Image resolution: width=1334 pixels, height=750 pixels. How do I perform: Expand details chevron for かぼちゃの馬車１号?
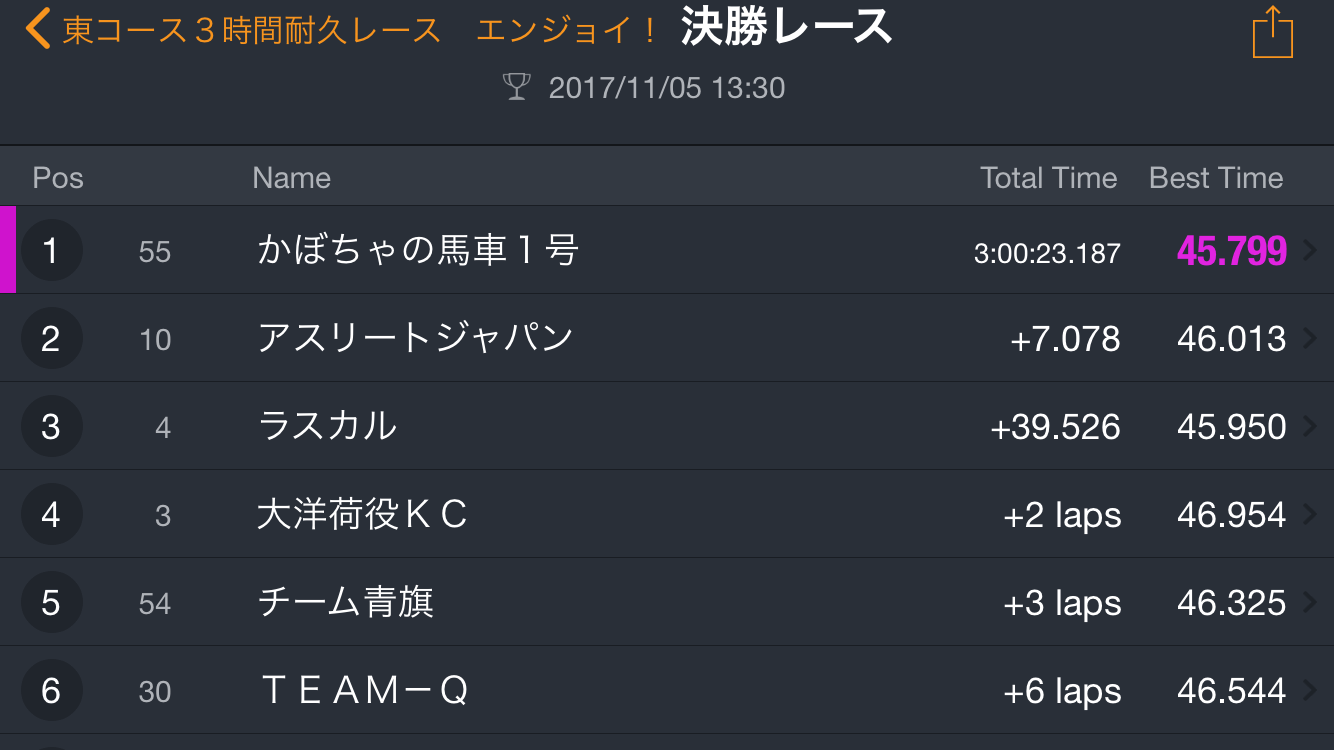(x=1310, y=251)
